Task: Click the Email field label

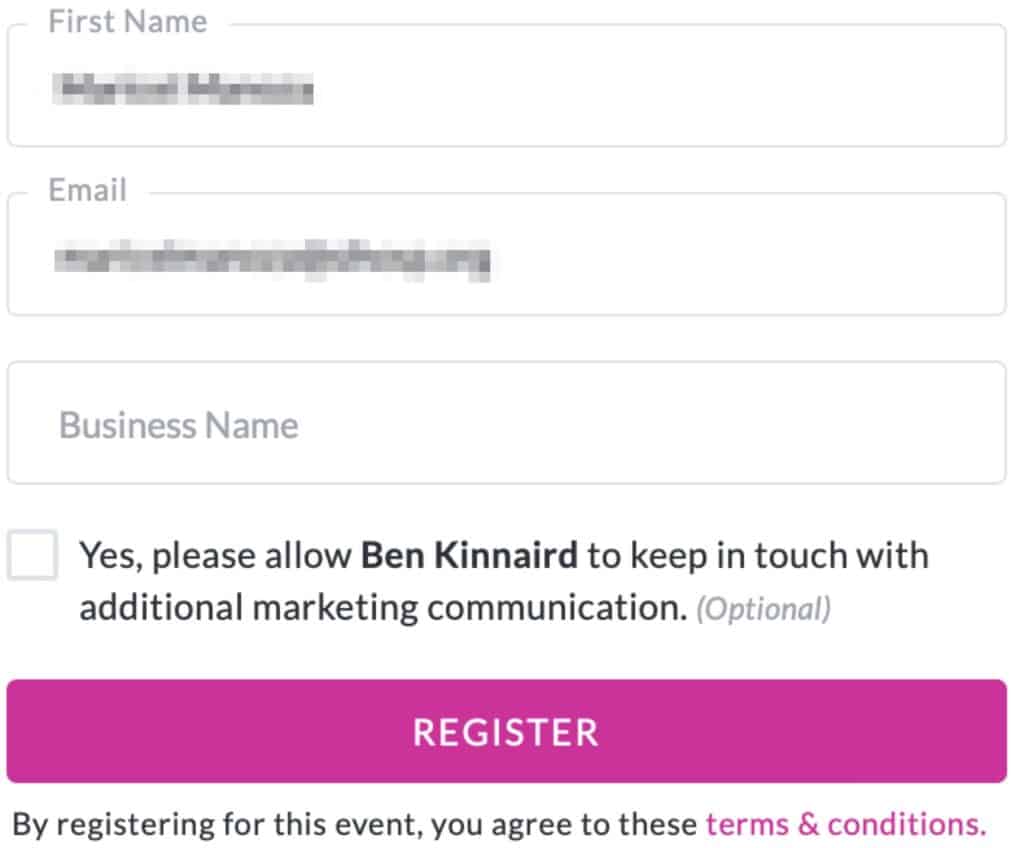Action: (85, 190)
